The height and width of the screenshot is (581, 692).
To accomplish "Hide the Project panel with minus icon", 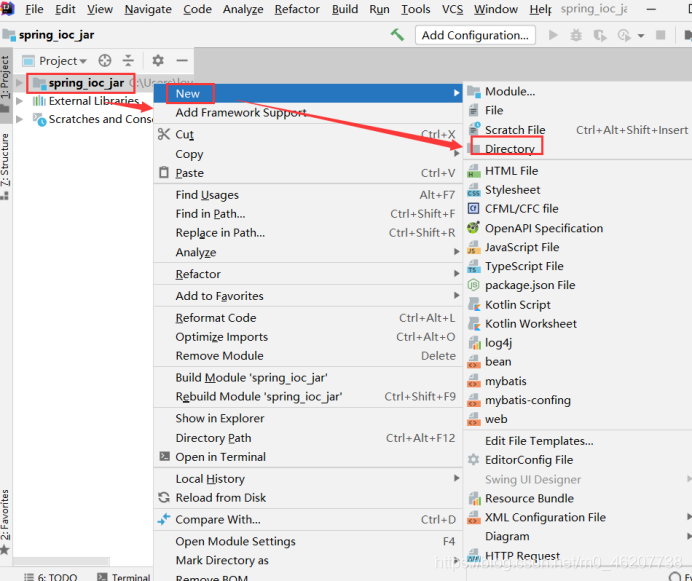I will tap(182, 60).
